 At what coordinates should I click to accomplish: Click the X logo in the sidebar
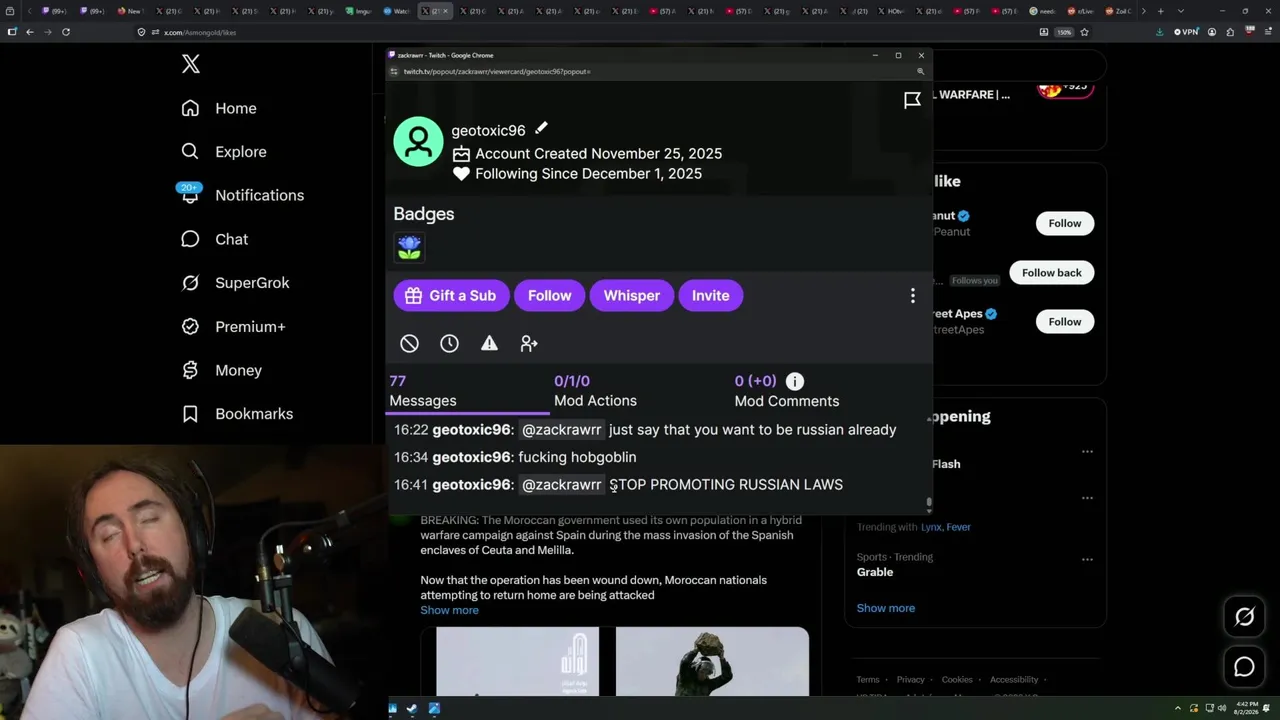coord(191,65)
